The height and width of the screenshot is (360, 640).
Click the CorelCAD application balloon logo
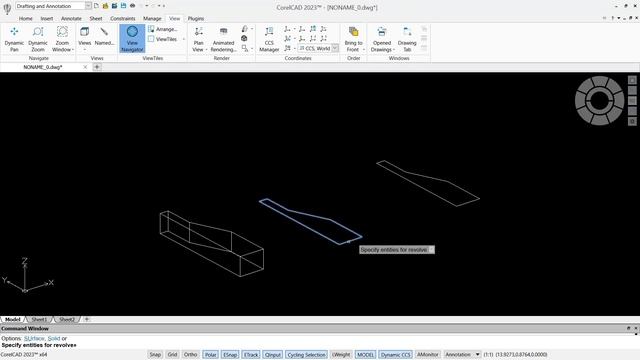[x=7, y=9]
